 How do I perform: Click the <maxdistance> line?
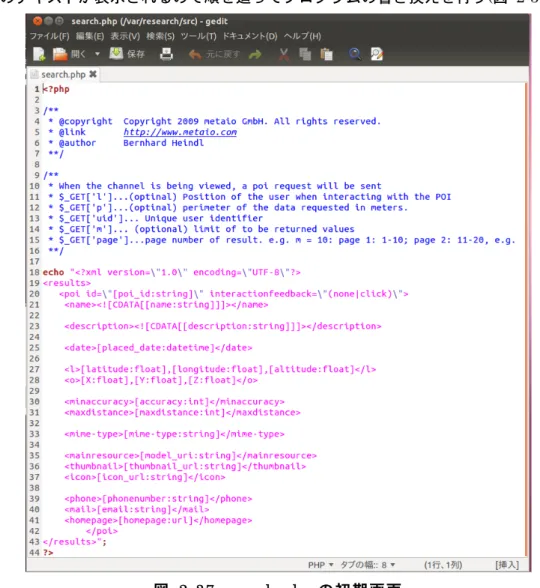(x=182, y=412)
